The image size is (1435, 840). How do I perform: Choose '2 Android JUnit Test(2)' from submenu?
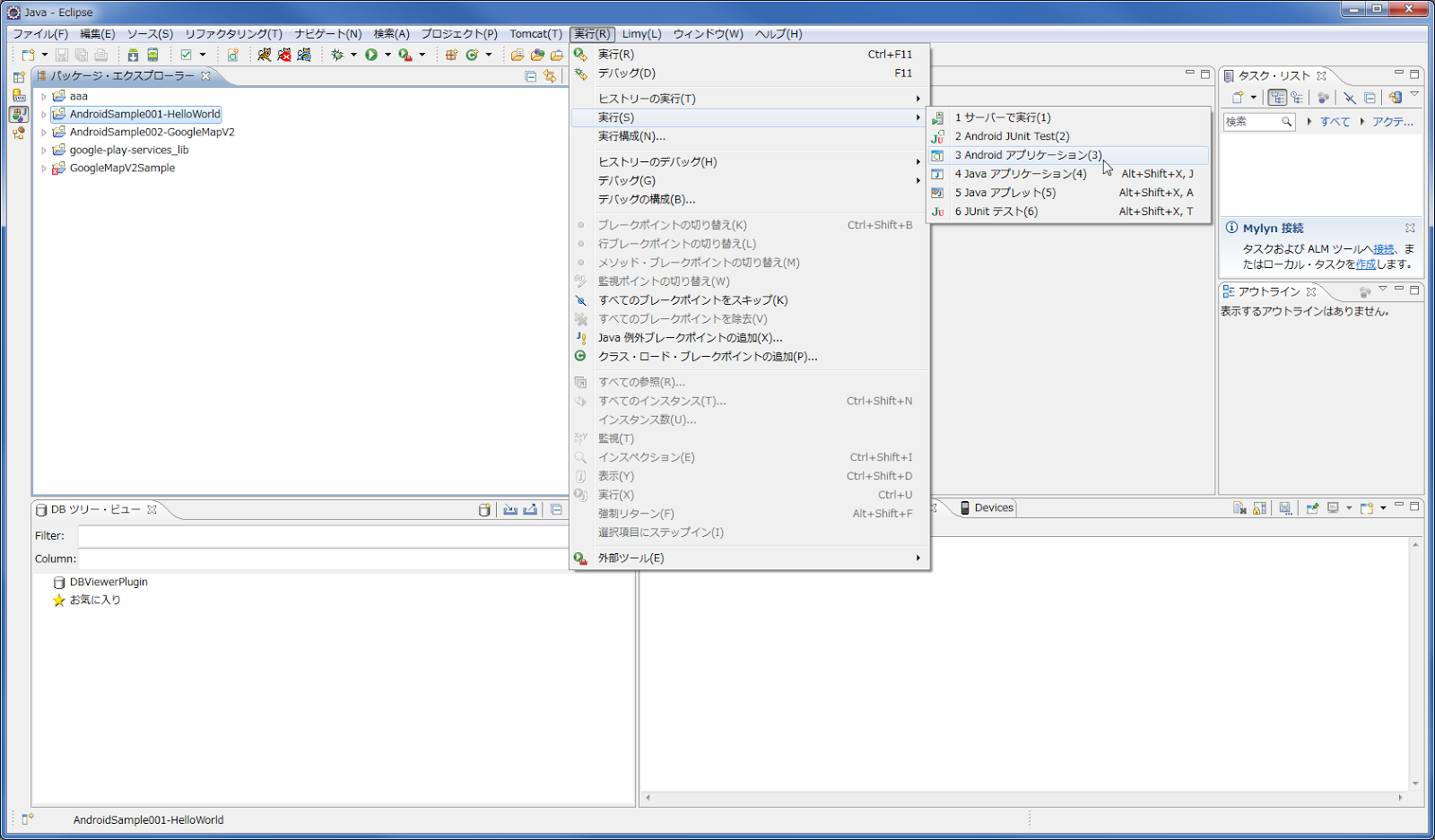pyautogui.click(x=1068, y=136)
